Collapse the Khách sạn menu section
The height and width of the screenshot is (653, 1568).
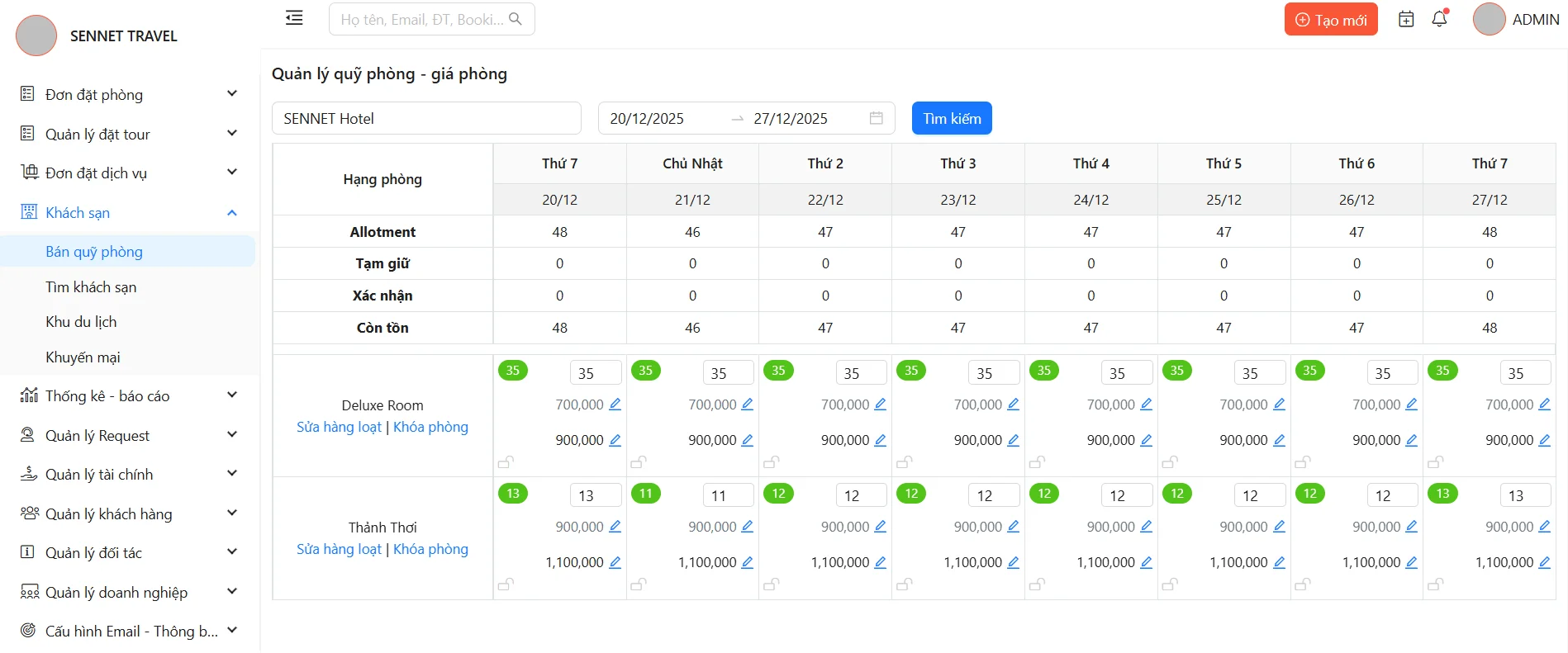pyautogui.click(x=232, y=213)
